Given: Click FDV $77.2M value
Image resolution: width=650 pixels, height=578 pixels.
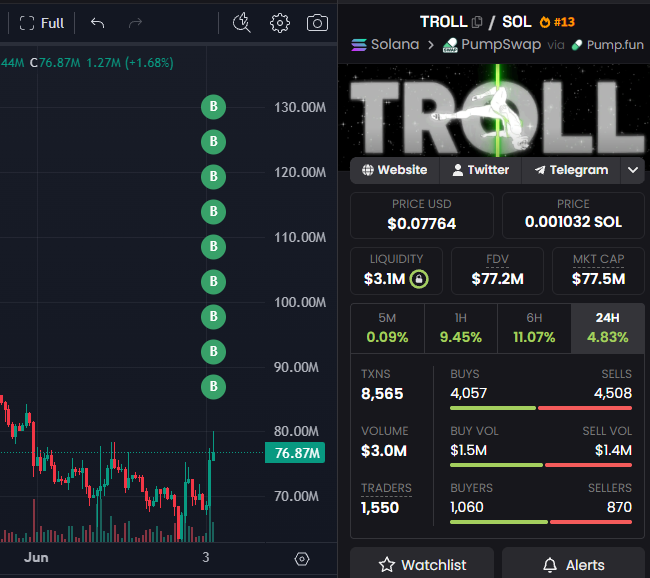Looking at the screenshot, I should [x=497, y=279].
